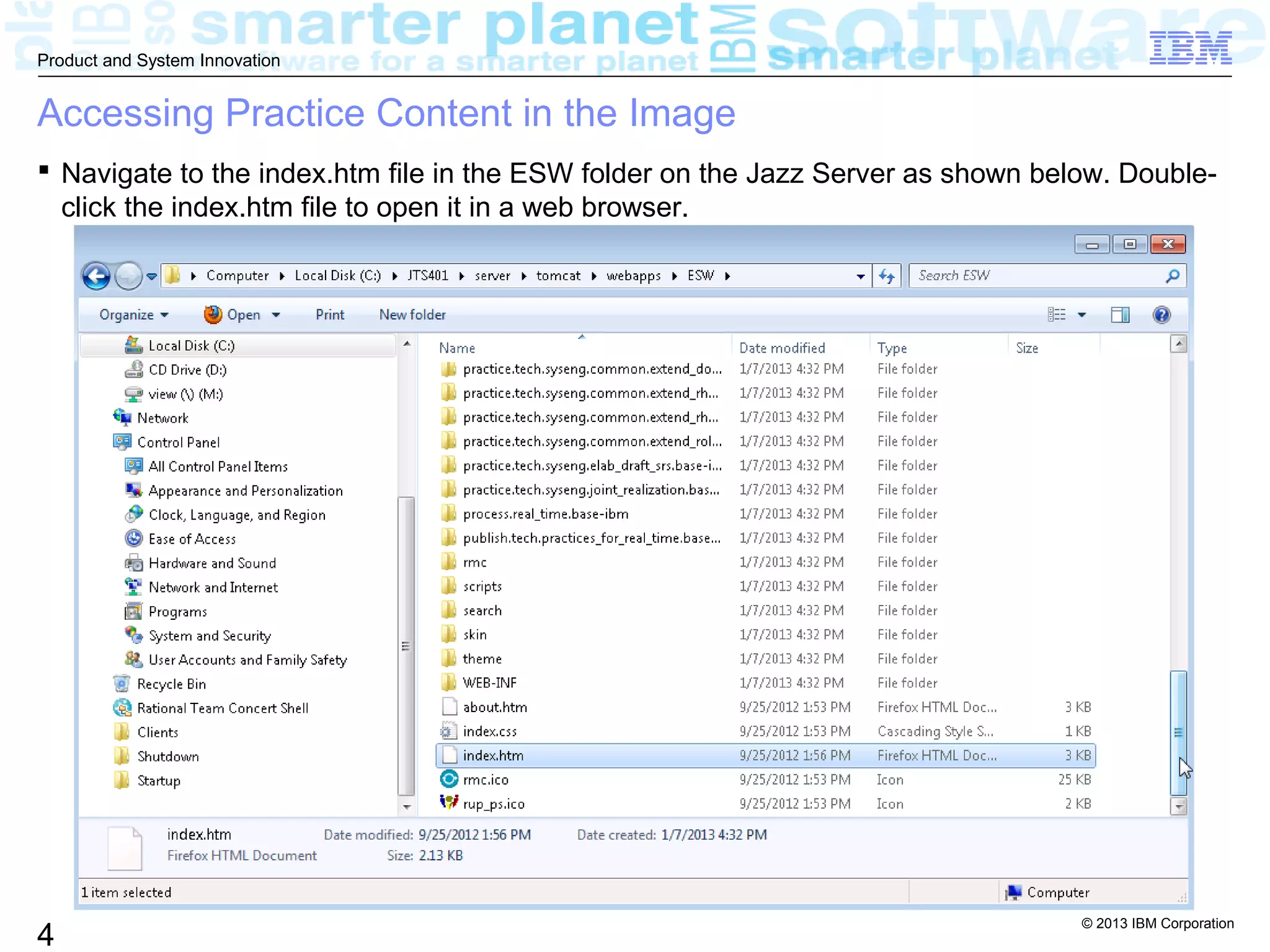The height and width of the screenshot is (952, 1270).
Task: Select Rational Team Concert Shell item
Action: 223,708
